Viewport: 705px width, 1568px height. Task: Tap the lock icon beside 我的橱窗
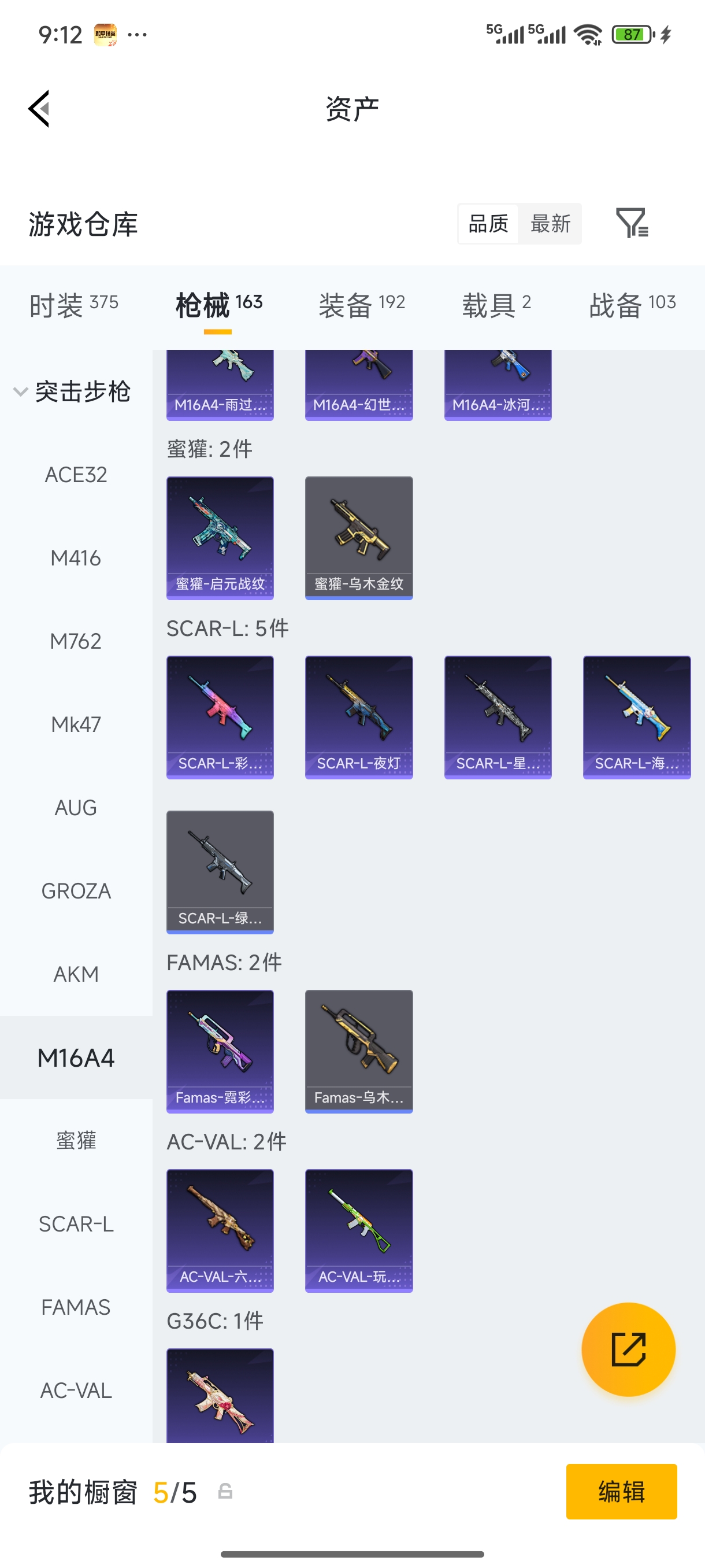tap(225, 1491)
